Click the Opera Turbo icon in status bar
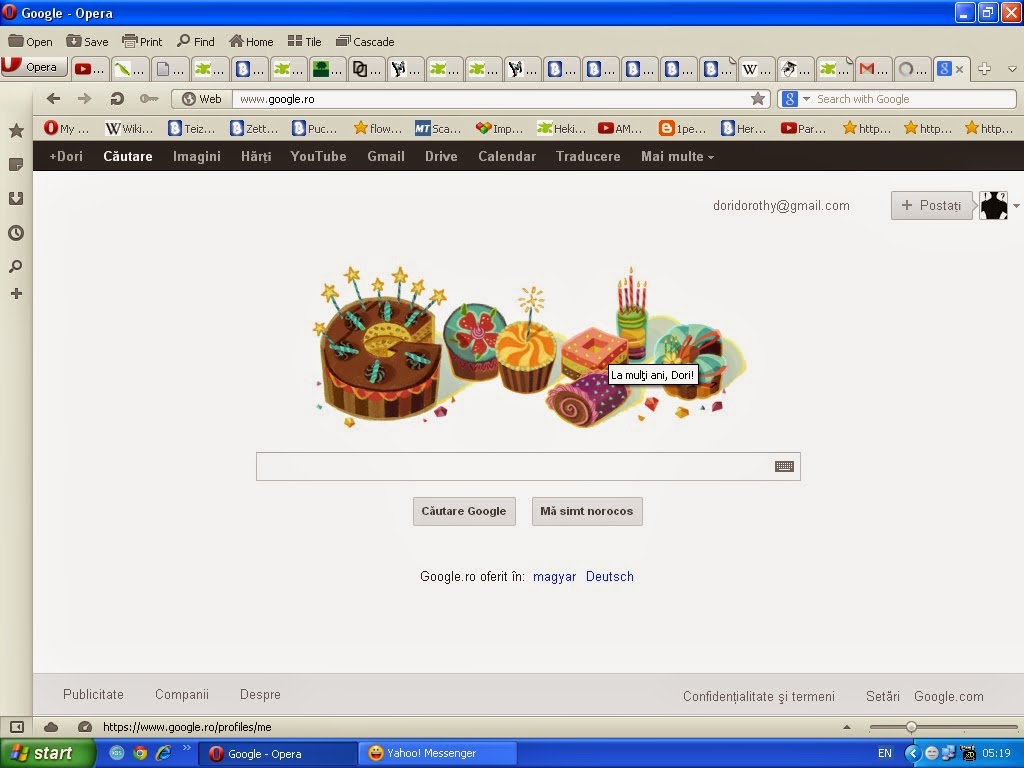 click(x=84, y=727)
